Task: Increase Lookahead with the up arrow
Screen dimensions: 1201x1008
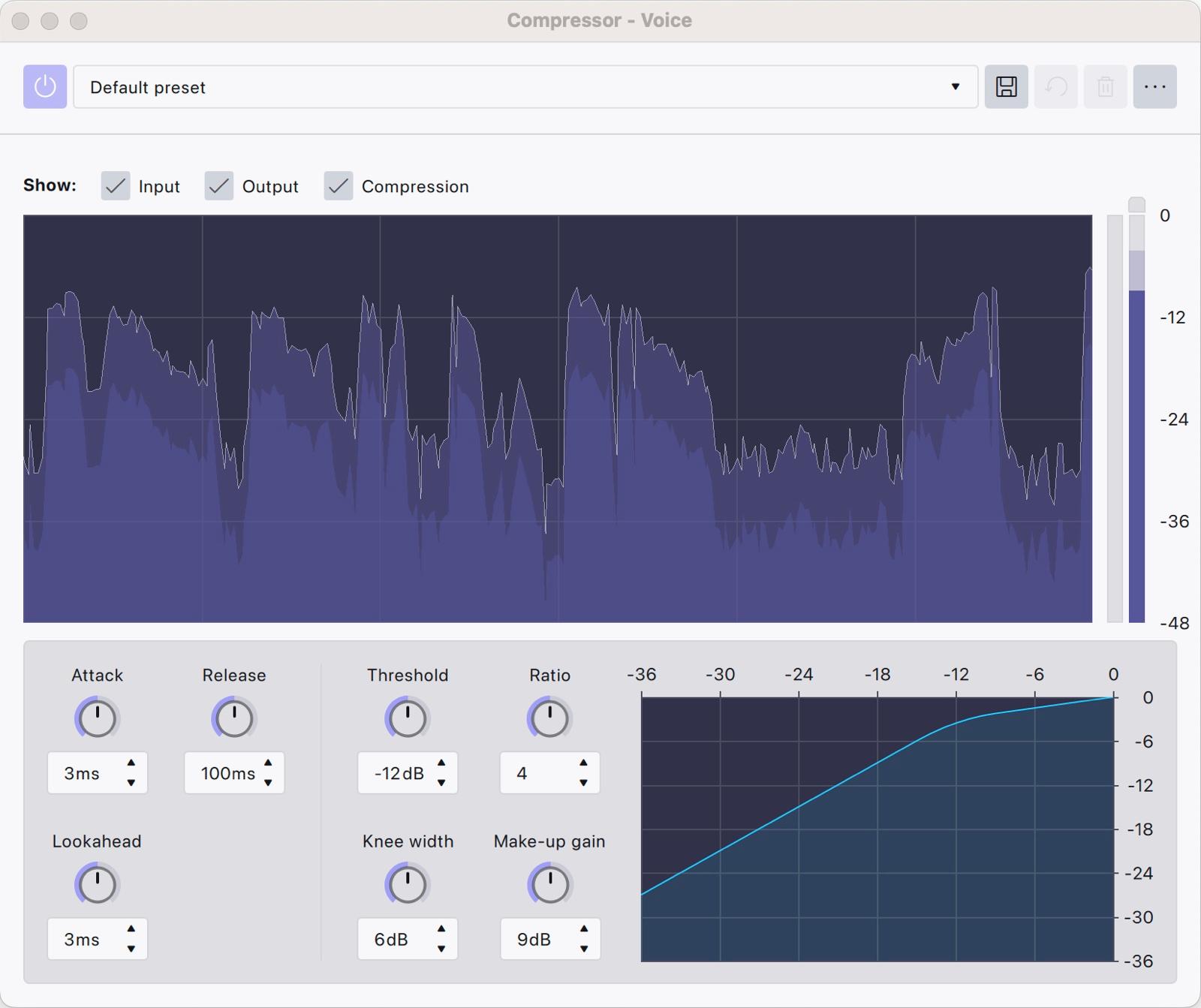Action: click(x=131, y=928)
